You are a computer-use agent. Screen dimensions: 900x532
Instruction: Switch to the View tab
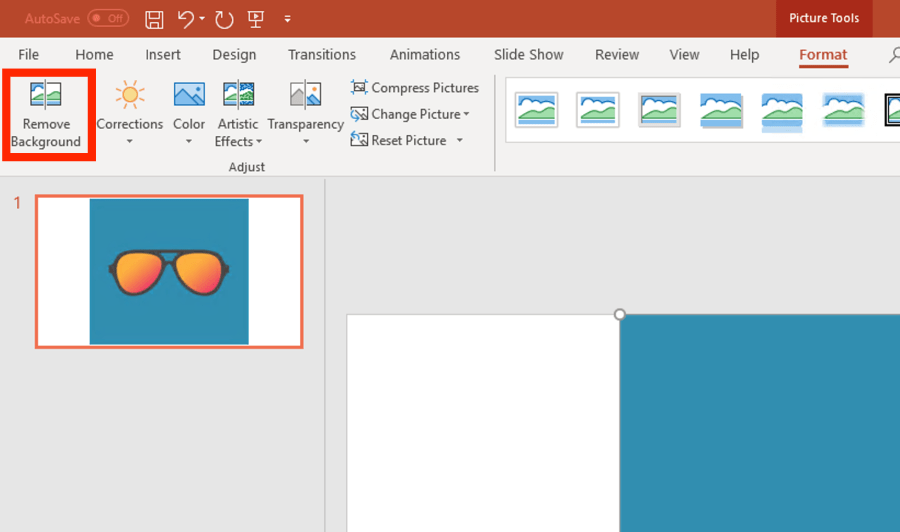[684, 55]
